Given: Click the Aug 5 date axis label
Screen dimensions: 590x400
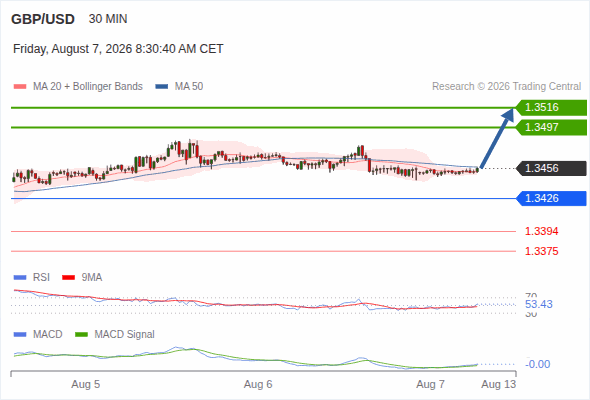Looking at the screenshot, I should [86, 384].
